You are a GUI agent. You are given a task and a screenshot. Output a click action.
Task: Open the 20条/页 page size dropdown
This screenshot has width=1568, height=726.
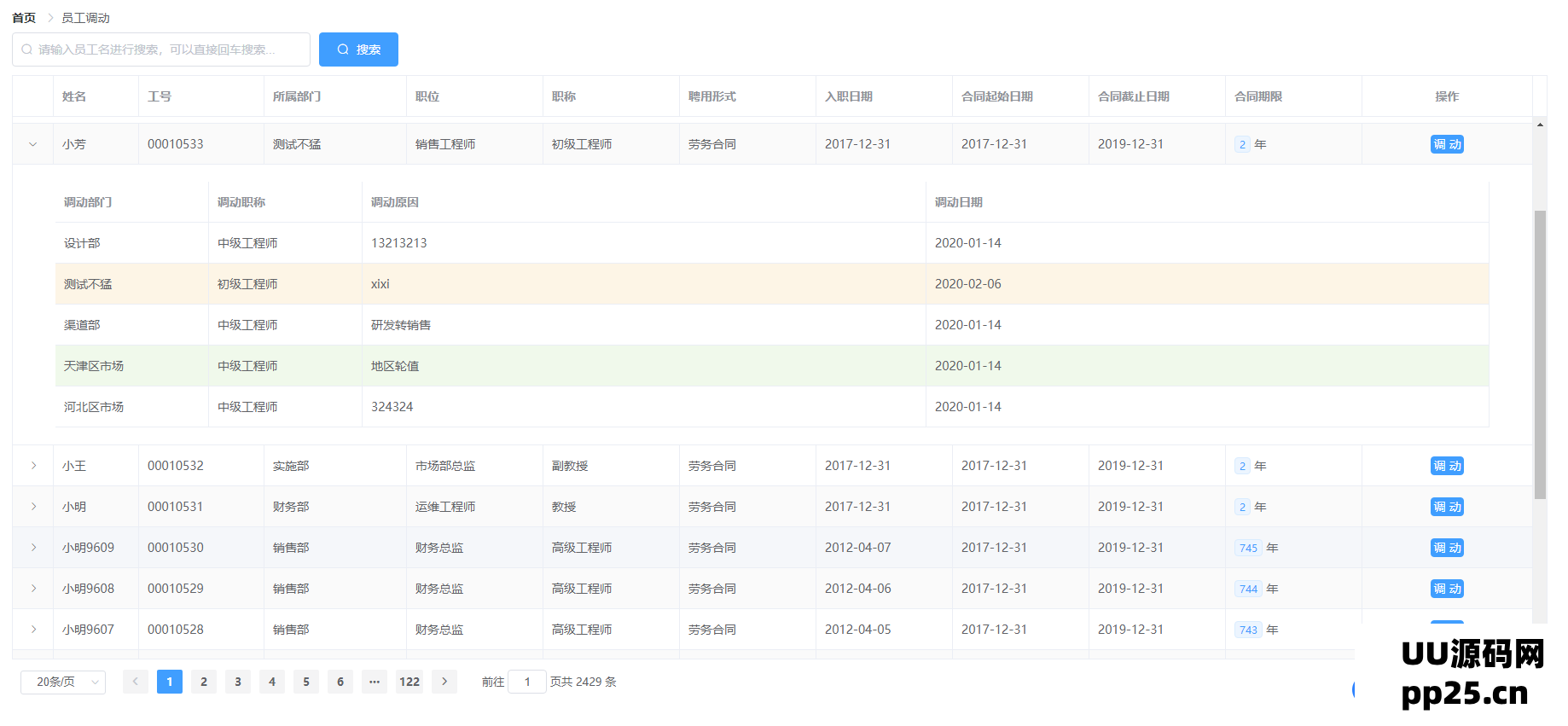pos(63,682)
